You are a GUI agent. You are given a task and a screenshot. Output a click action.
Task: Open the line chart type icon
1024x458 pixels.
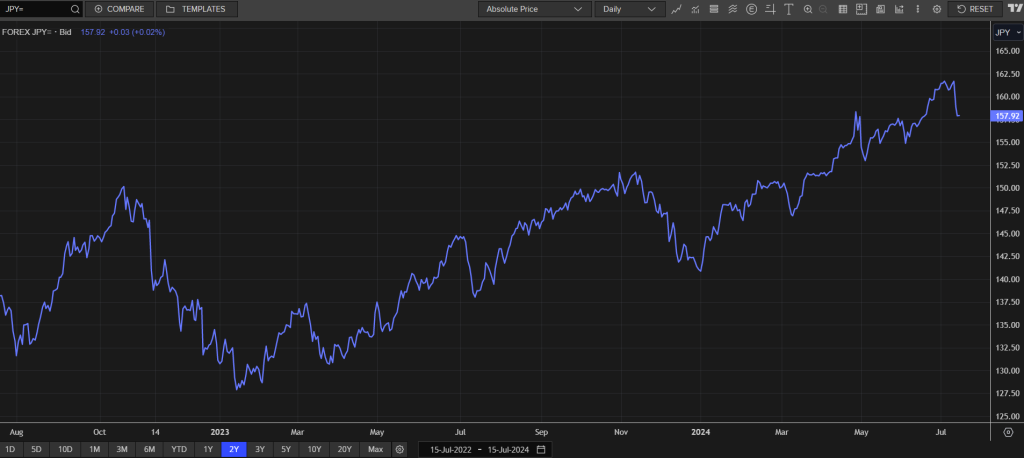(677, 9)
